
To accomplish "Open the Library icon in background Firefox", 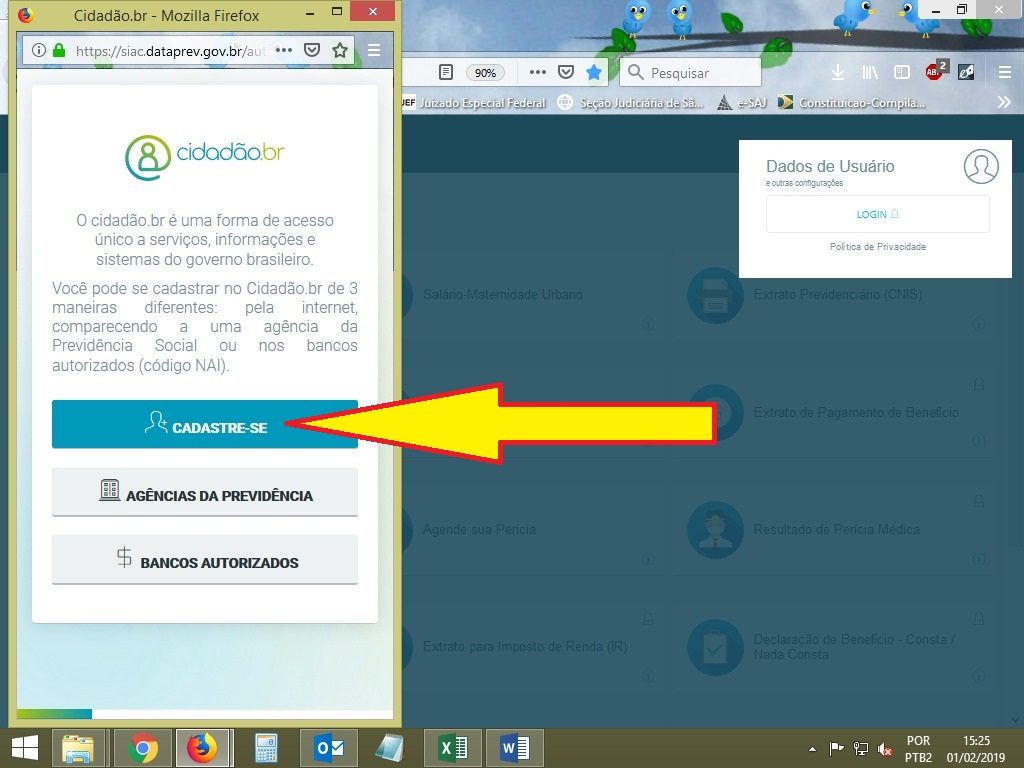I will (870, 72).
